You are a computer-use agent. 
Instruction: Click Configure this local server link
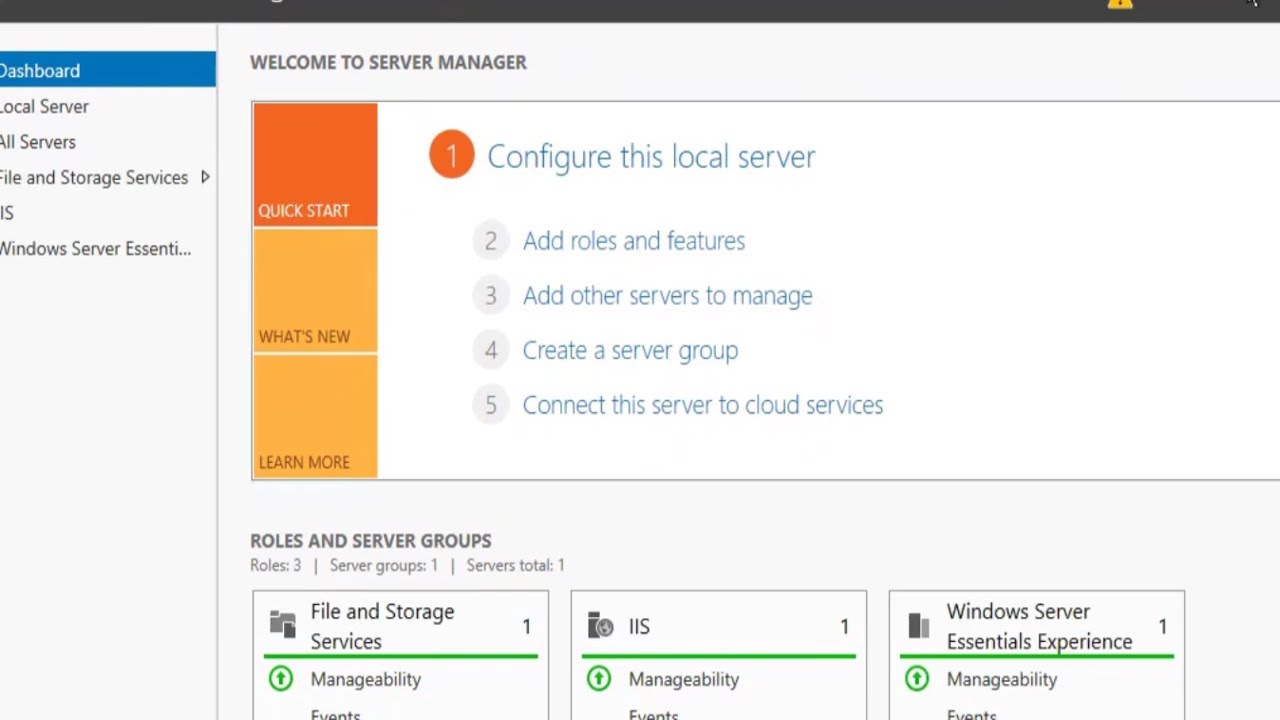(x=651, y=157)
